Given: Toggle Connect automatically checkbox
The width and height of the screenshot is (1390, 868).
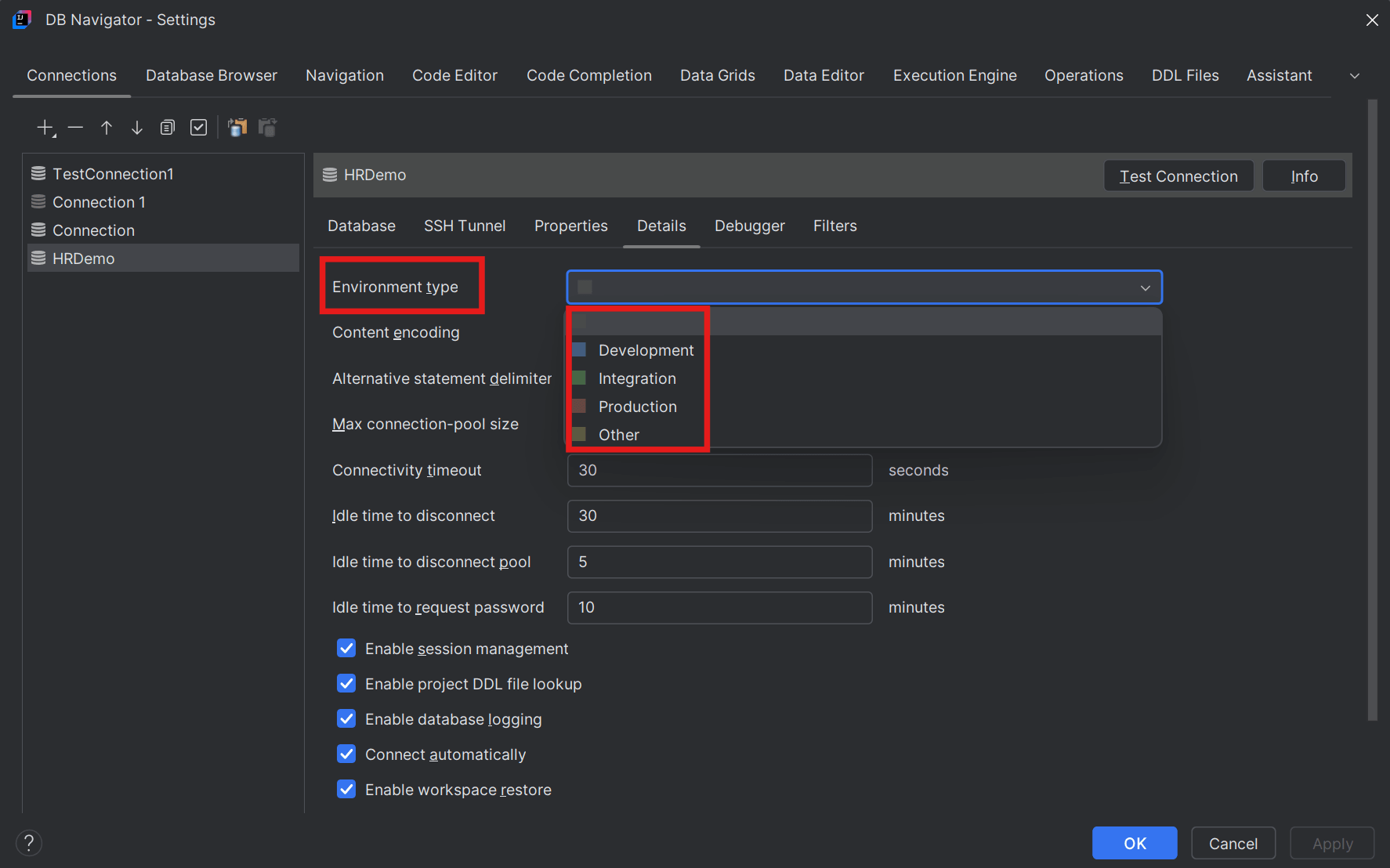Looking at the screenshot, I should pyautogui.click(x=346, y=754).
